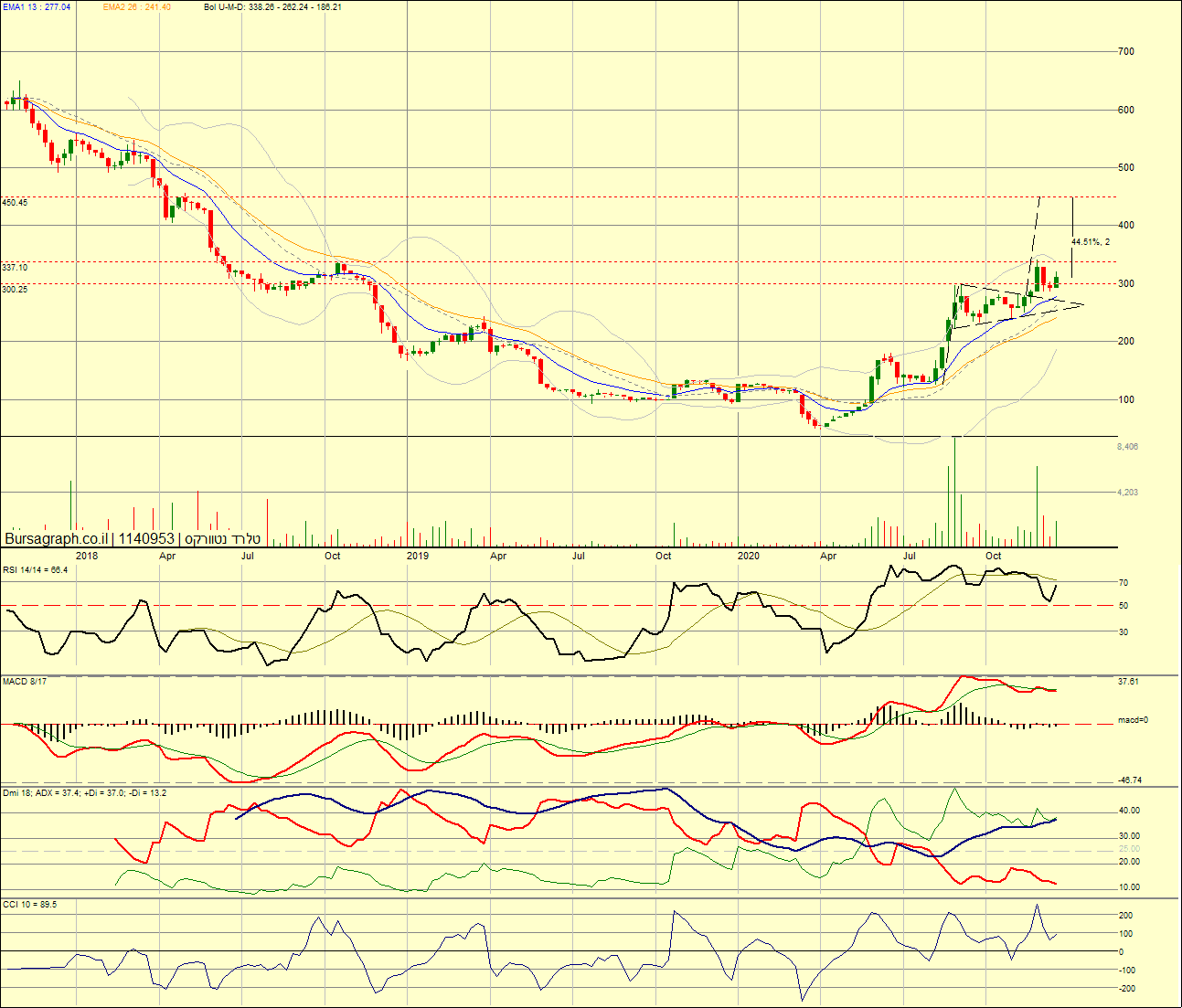Screen dimensions: 1182x1008
Task: Pick the 30 level on RSI axis
Action: pos(1123,631)
